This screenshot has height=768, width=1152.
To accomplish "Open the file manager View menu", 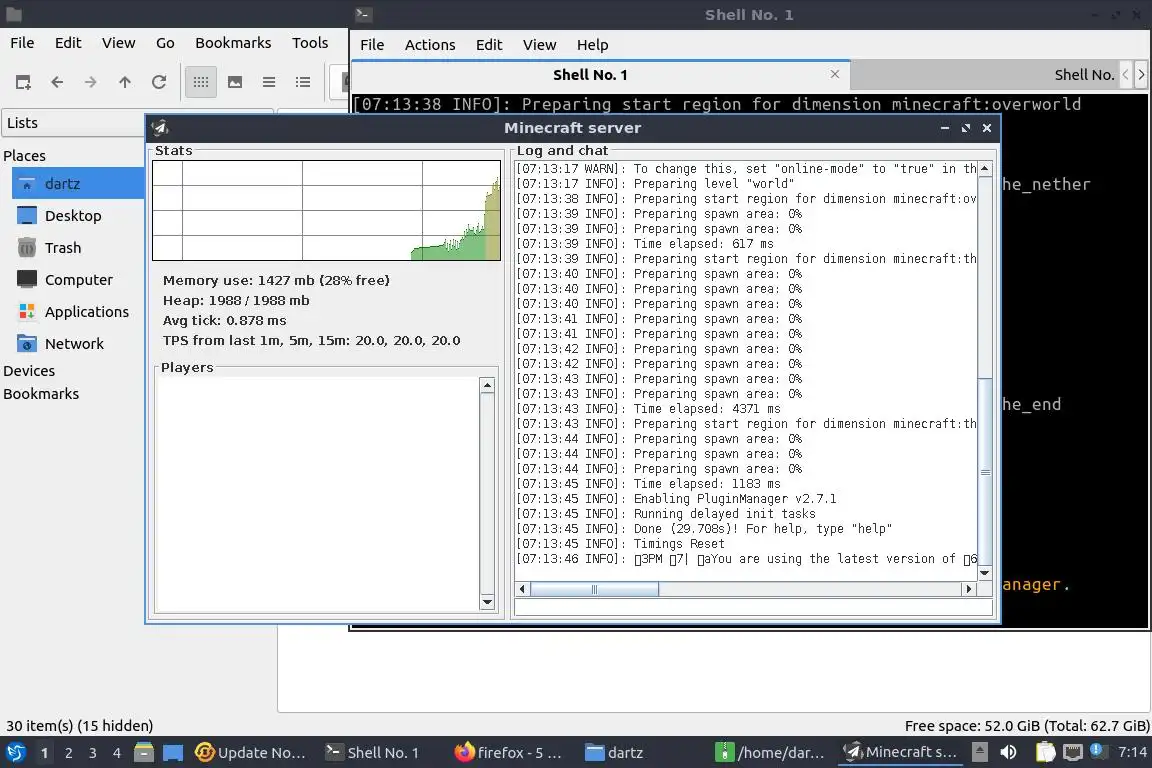I will point(118,43).
